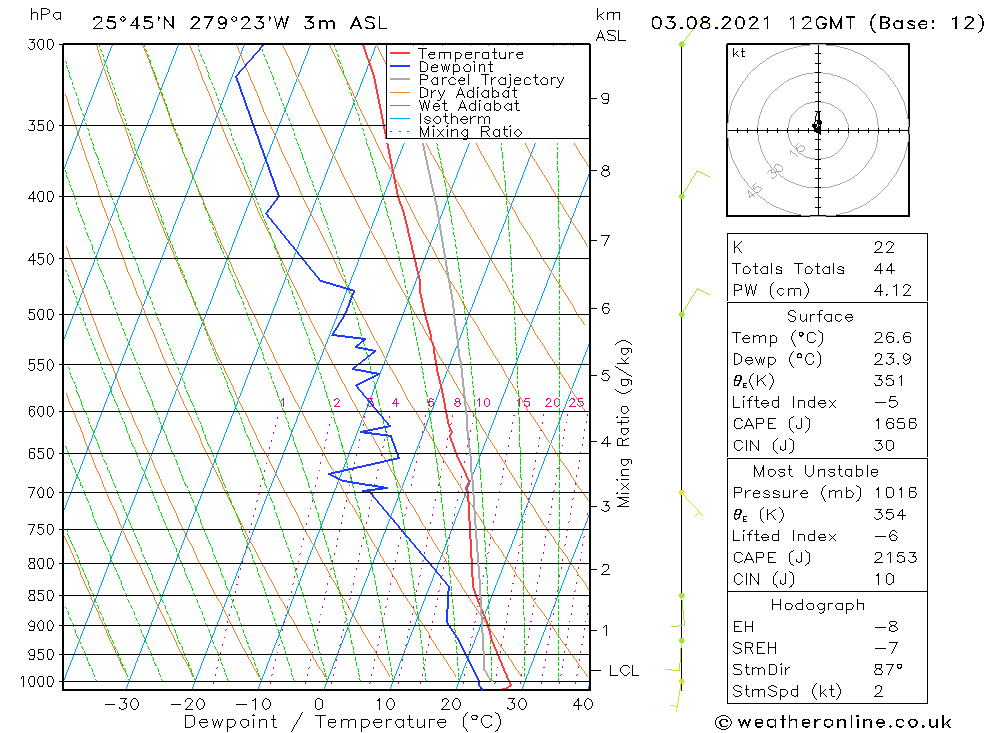Click the 850 hPa pressure level label
Image resolution: width=1000 pixels, height=733 pixels.
[x=41, y=596]
